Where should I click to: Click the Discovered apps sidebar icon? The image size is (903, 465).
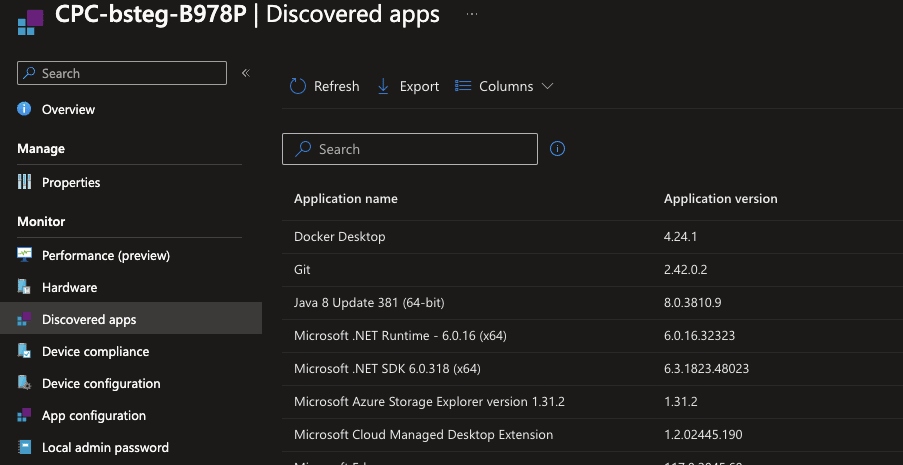pos(24,319)
